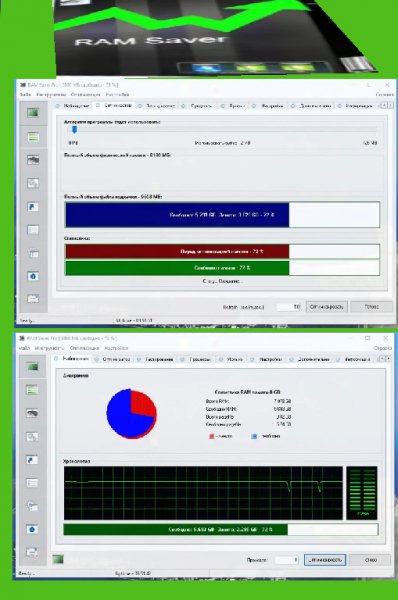
Task: Click green freed-memory bar in slider window
Action: [x=223, y=268]
